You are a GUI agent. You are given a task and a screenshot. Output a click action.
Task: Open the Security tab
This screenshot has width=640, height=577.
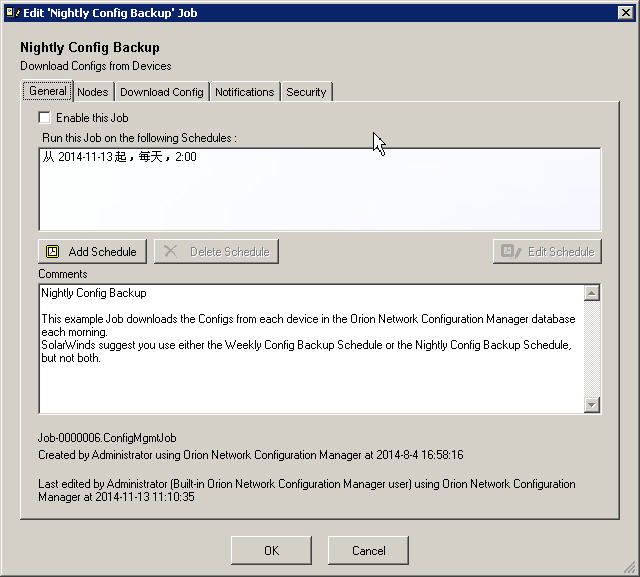(x=306, y=92)
